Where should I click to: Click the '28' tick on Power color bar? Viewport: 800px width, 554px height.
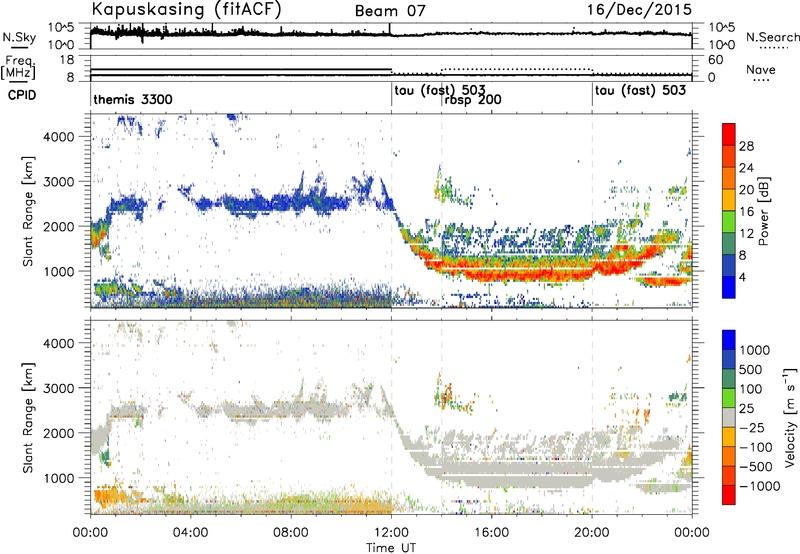coord(746,146)
